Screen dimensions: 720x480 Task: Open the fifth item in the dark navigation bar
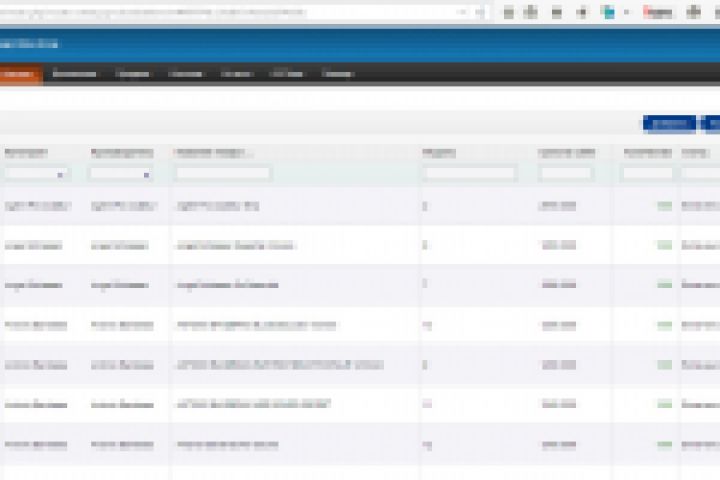237,74
